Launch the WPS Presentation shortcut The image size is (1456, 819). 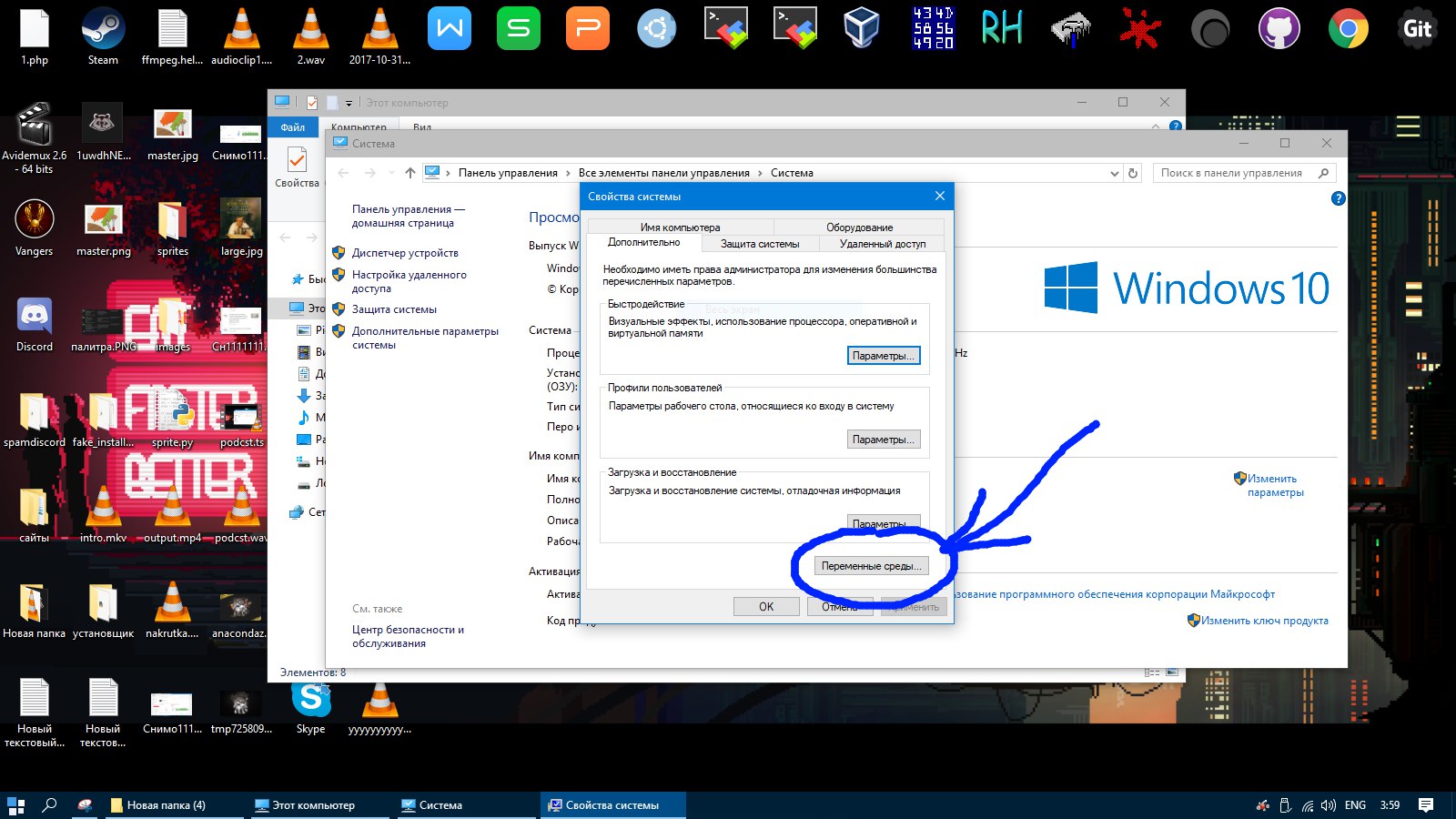coord(588,28)
